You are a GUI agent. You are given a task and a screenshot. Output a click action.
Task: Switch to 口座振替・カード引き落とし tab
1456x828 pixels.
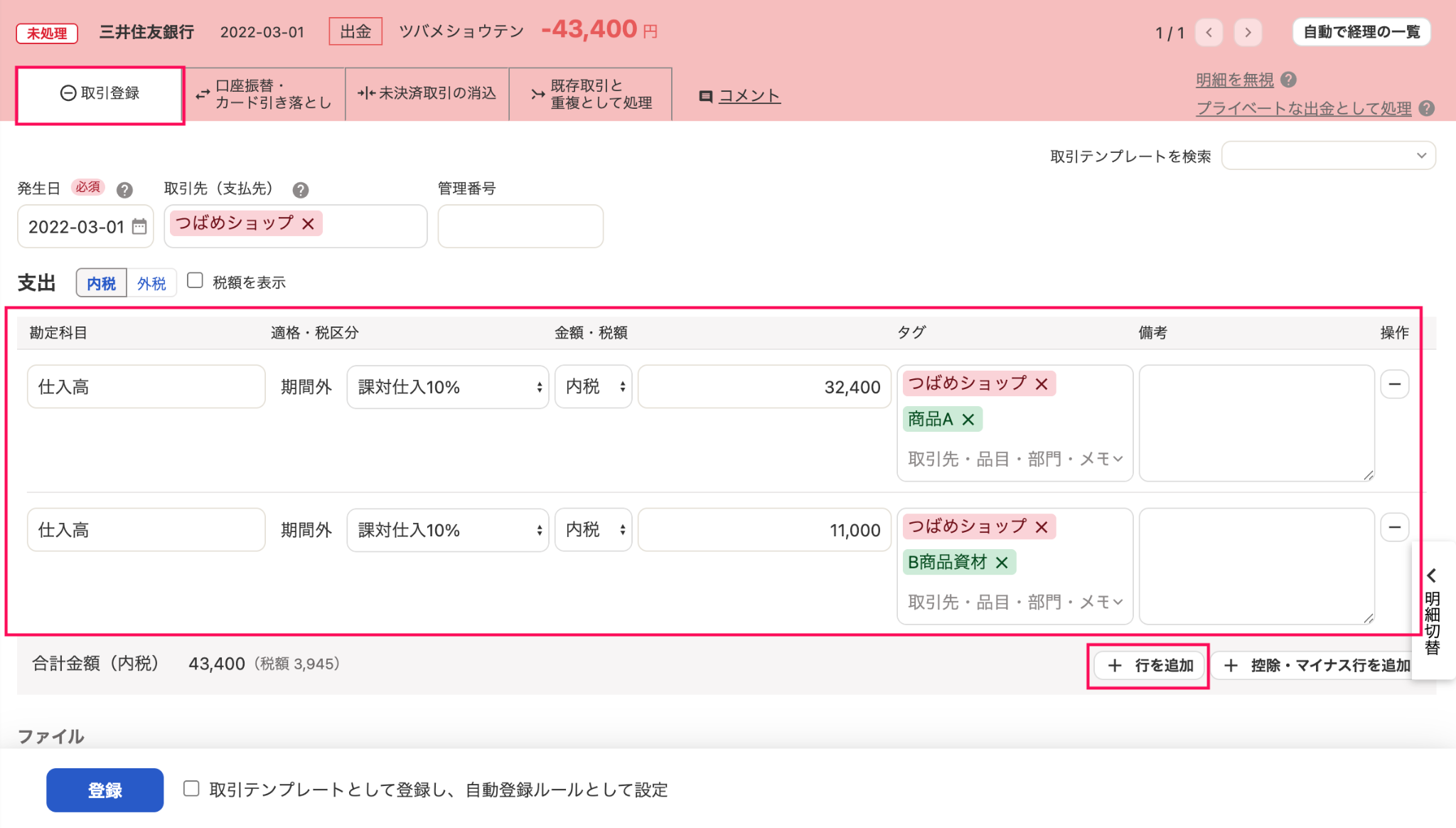click(264, 94)
